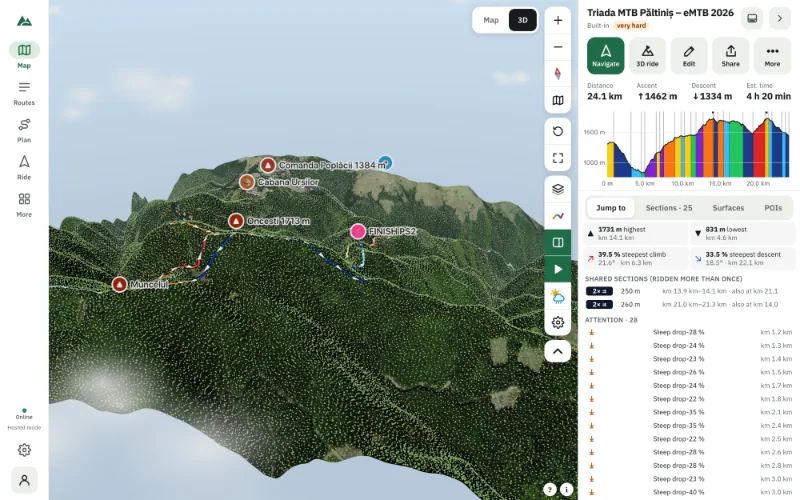Jump to Steep drop -40 % warning
Viewport: 800px width, 500px height.
[x=689, y=492]
